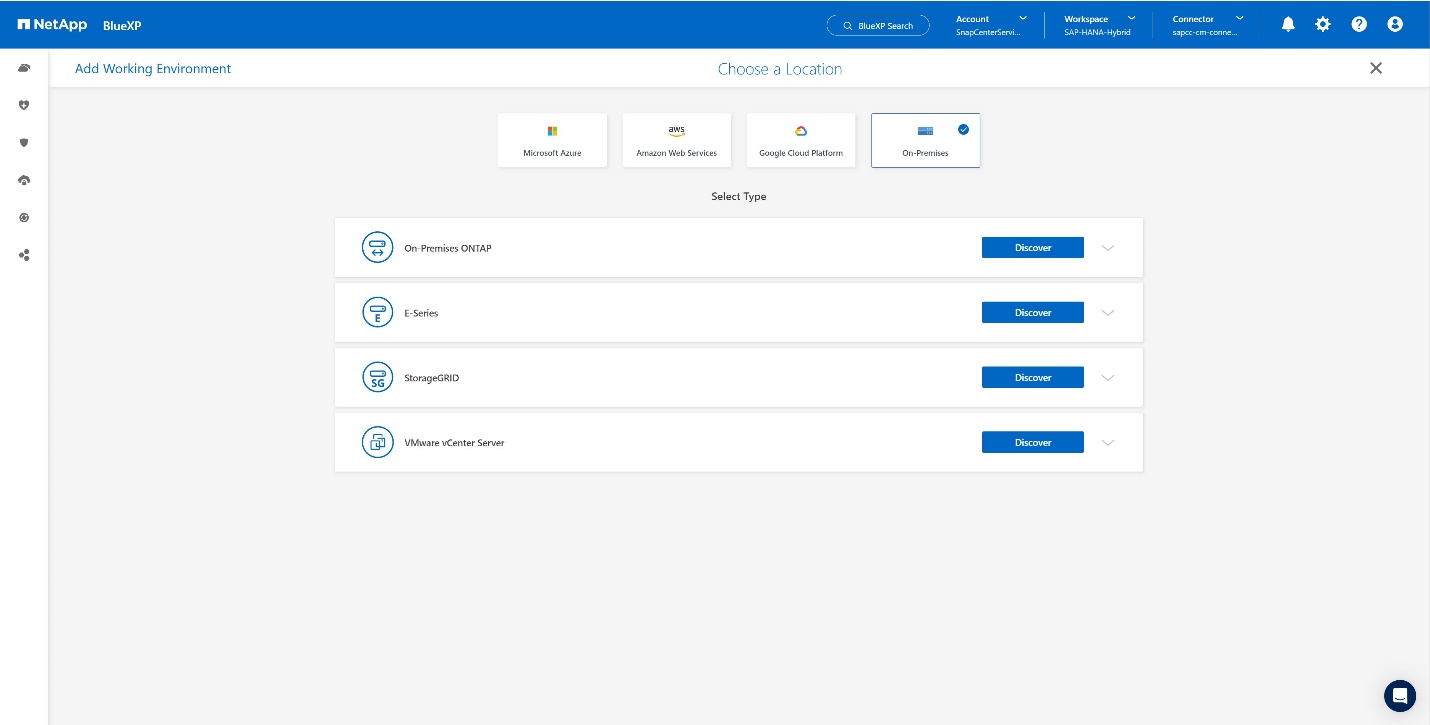The image size is (1430, 725).
Task: Select the Microsoft Azure location card
Action: [x=552, y=140]
